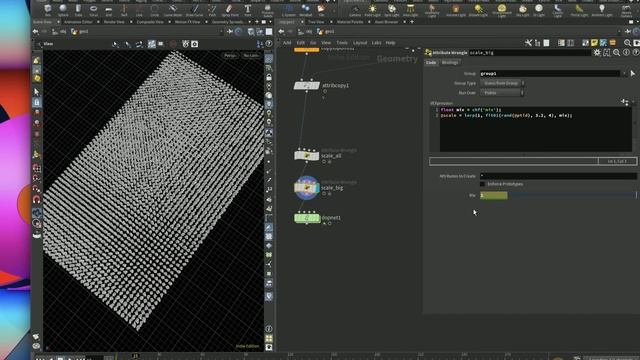Click the parameter pane search icon

[x=616, y=53]
